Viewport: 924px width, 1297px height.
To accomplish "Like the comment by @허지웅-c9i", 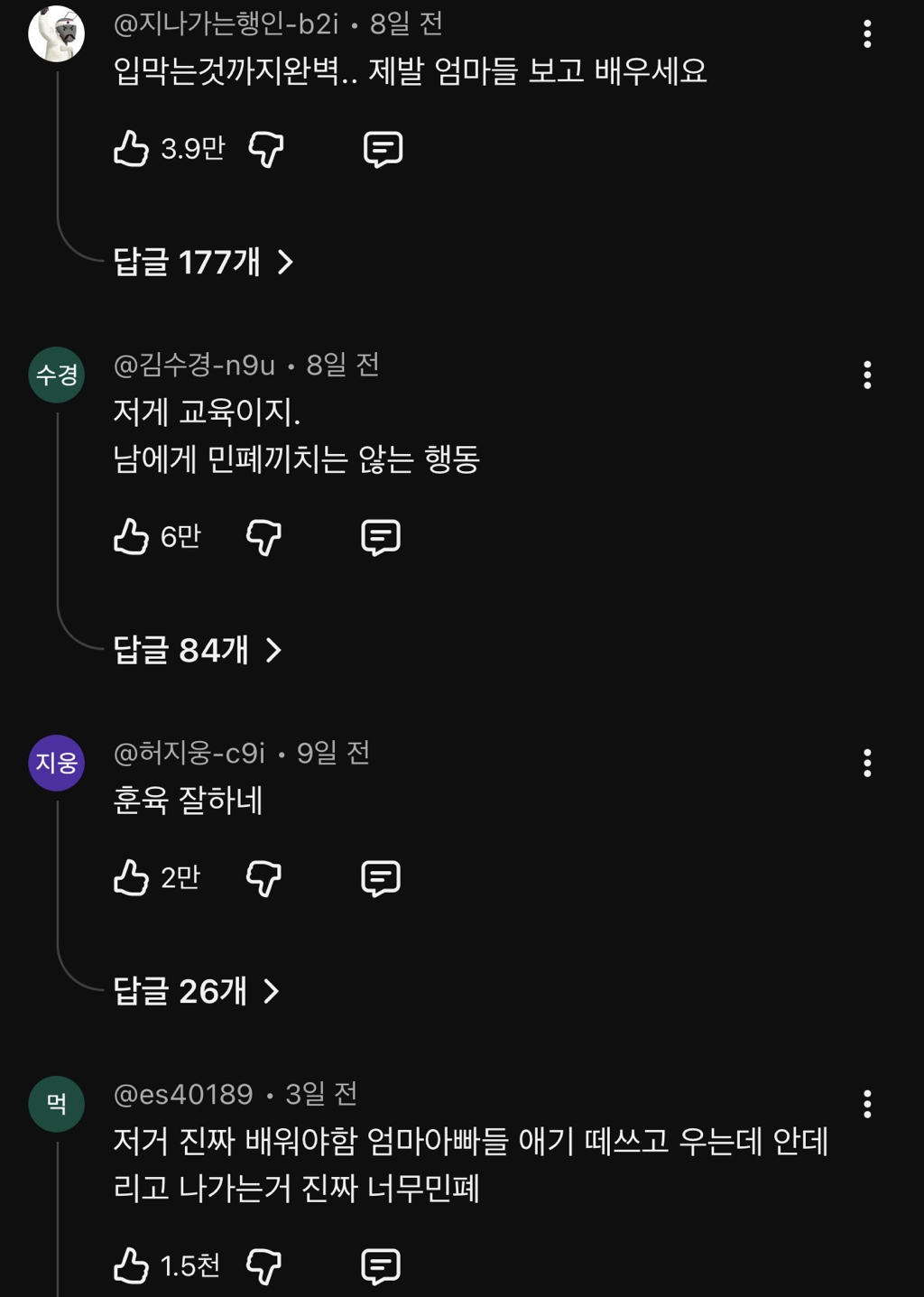I will (131, 878).
